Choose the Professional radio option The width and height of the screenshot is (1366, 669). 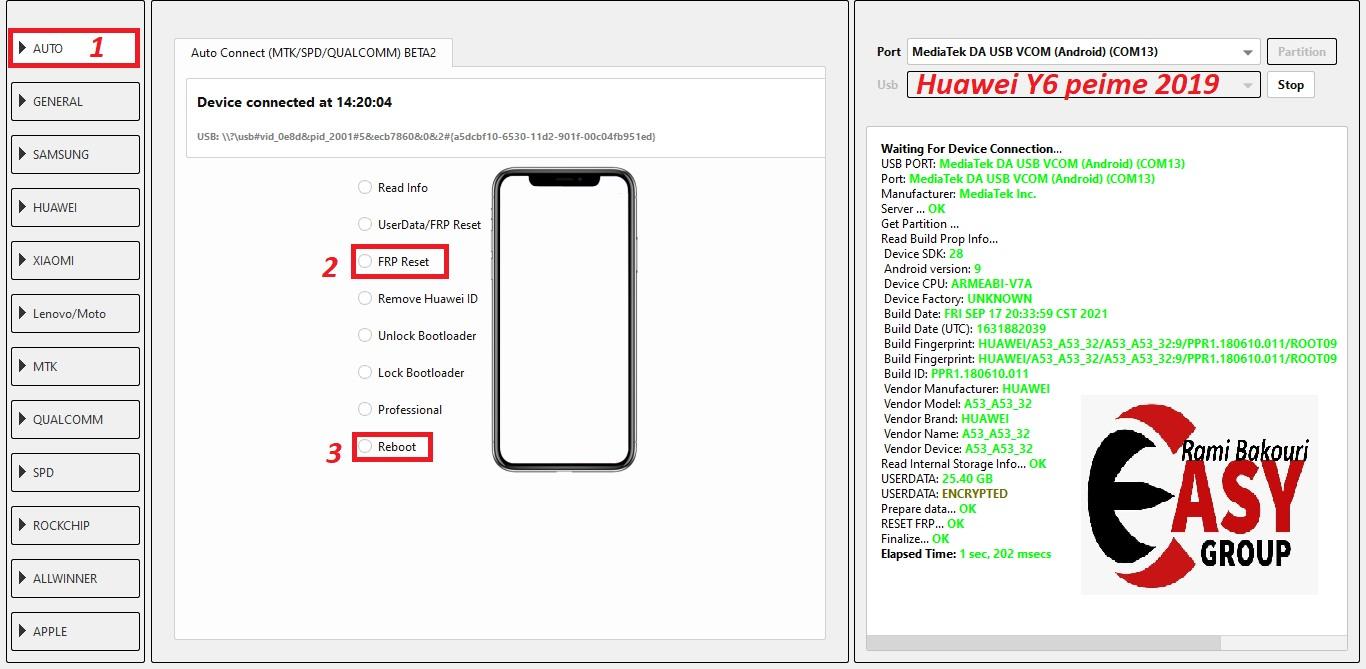400,409
